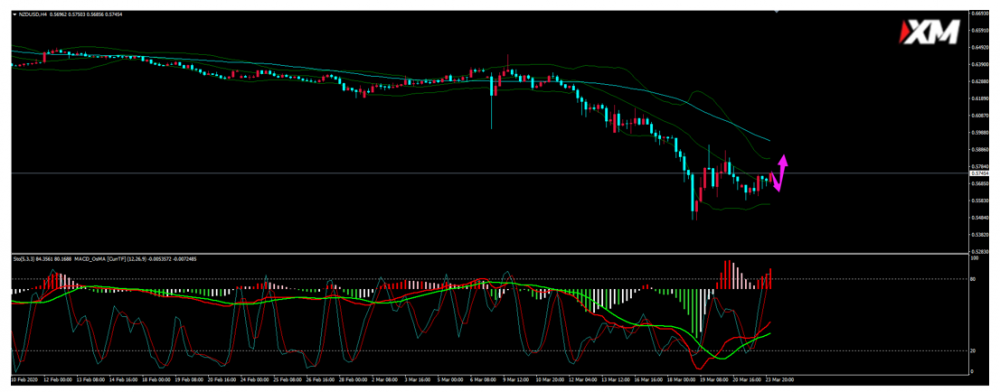
Task: Select the magenta forecast arrow
Action: click(779, 173)
